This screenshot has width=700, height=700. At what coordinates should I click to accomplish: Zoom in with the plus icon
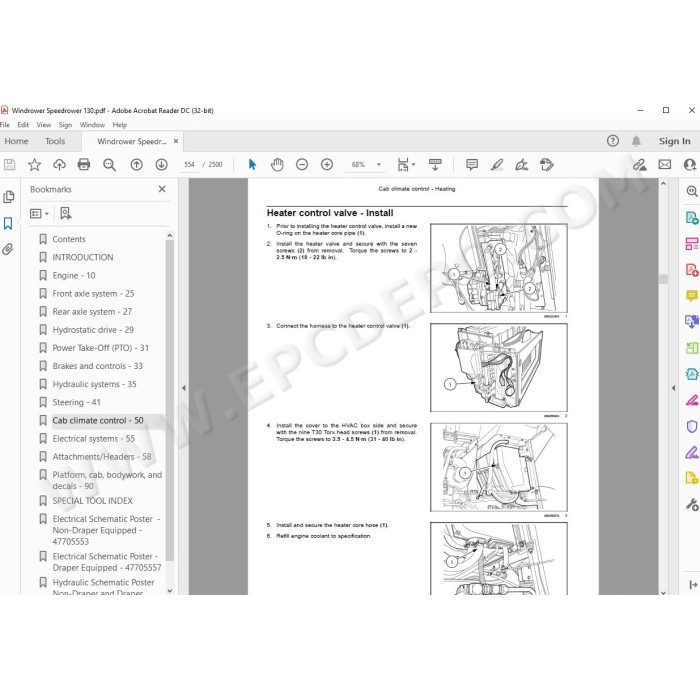[x=327, y=165]
